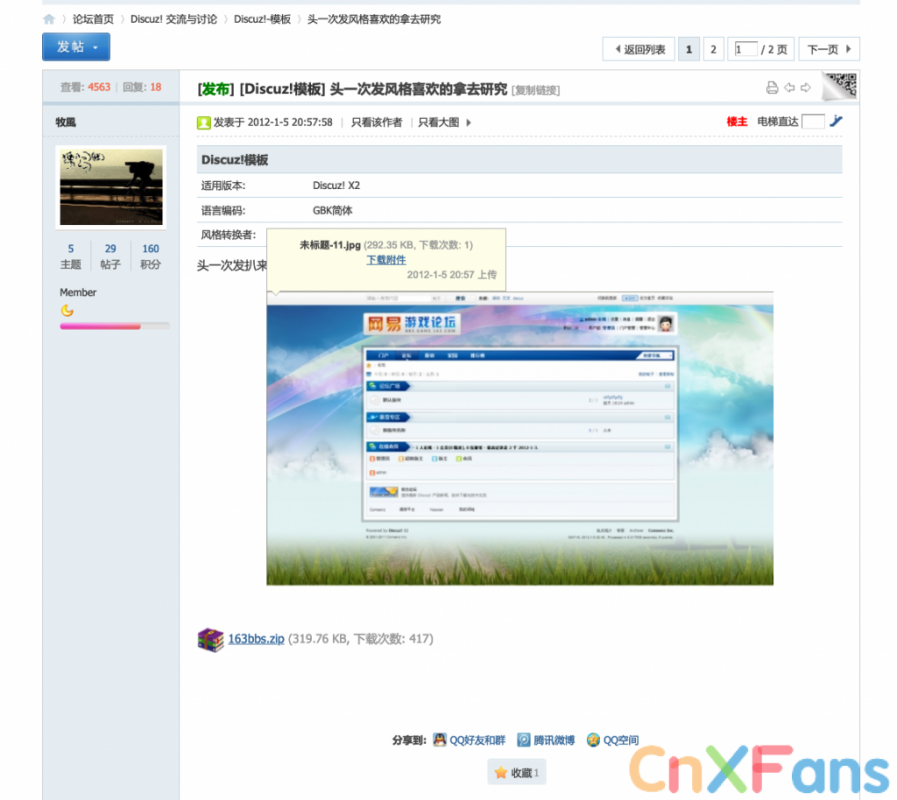Viewport: 897px width, 800px height.
Task: Click the previous thread arrow icon
Action: pyautogui.click(x=789, y=88)
